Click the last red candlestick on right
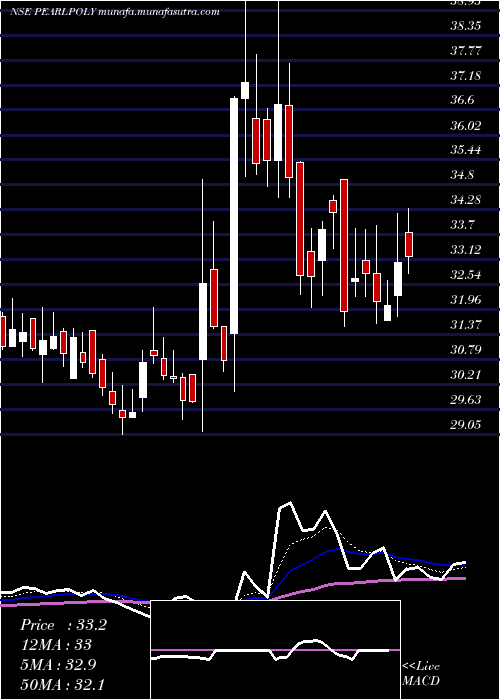 408,244
